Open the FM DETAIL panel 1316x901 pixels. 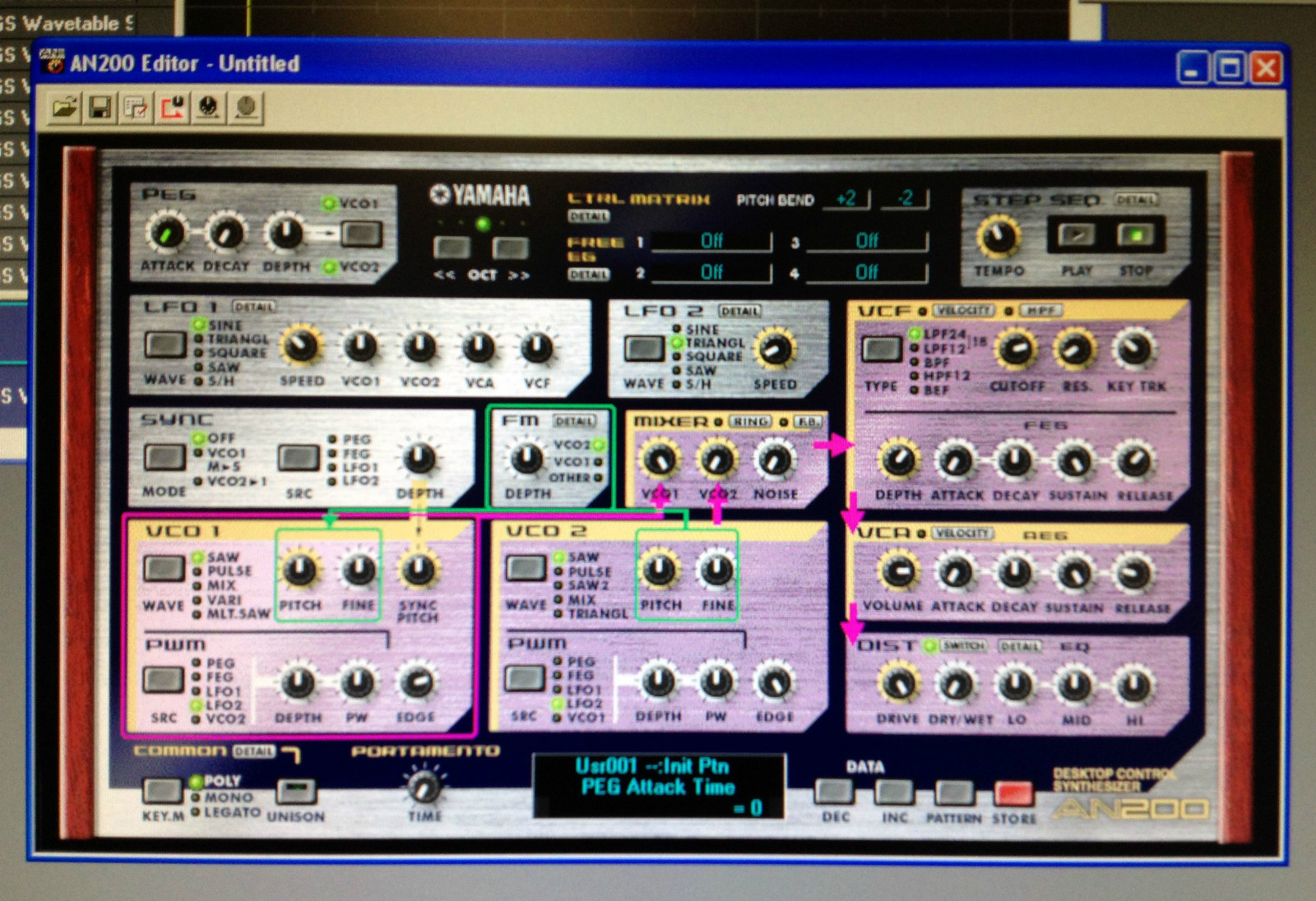tap(576, 421)
